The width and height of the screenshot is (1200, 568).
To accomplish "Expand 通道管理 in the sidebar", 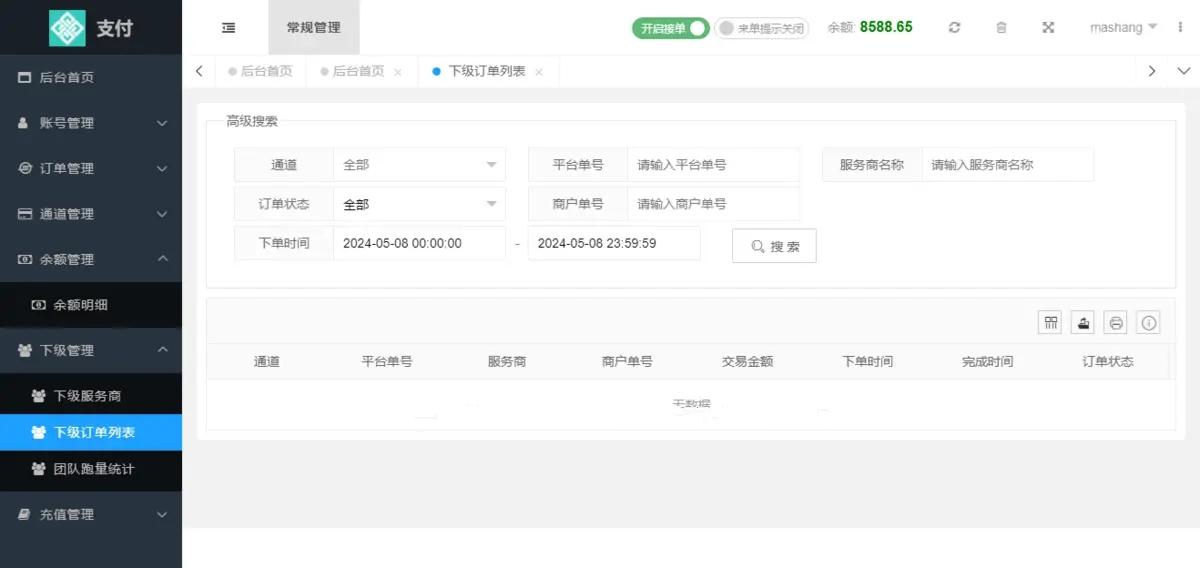I will pos(91,214).
